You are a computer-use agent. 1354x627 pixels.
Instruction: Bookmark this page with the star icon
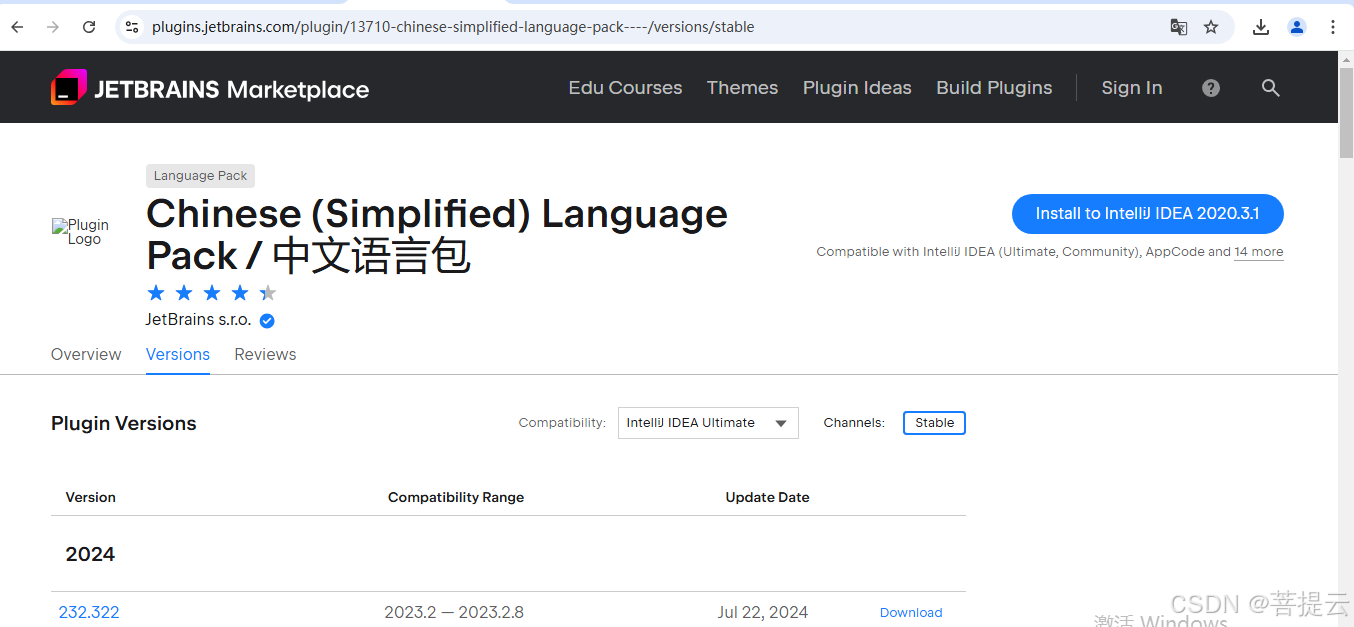coord(1211,27)
